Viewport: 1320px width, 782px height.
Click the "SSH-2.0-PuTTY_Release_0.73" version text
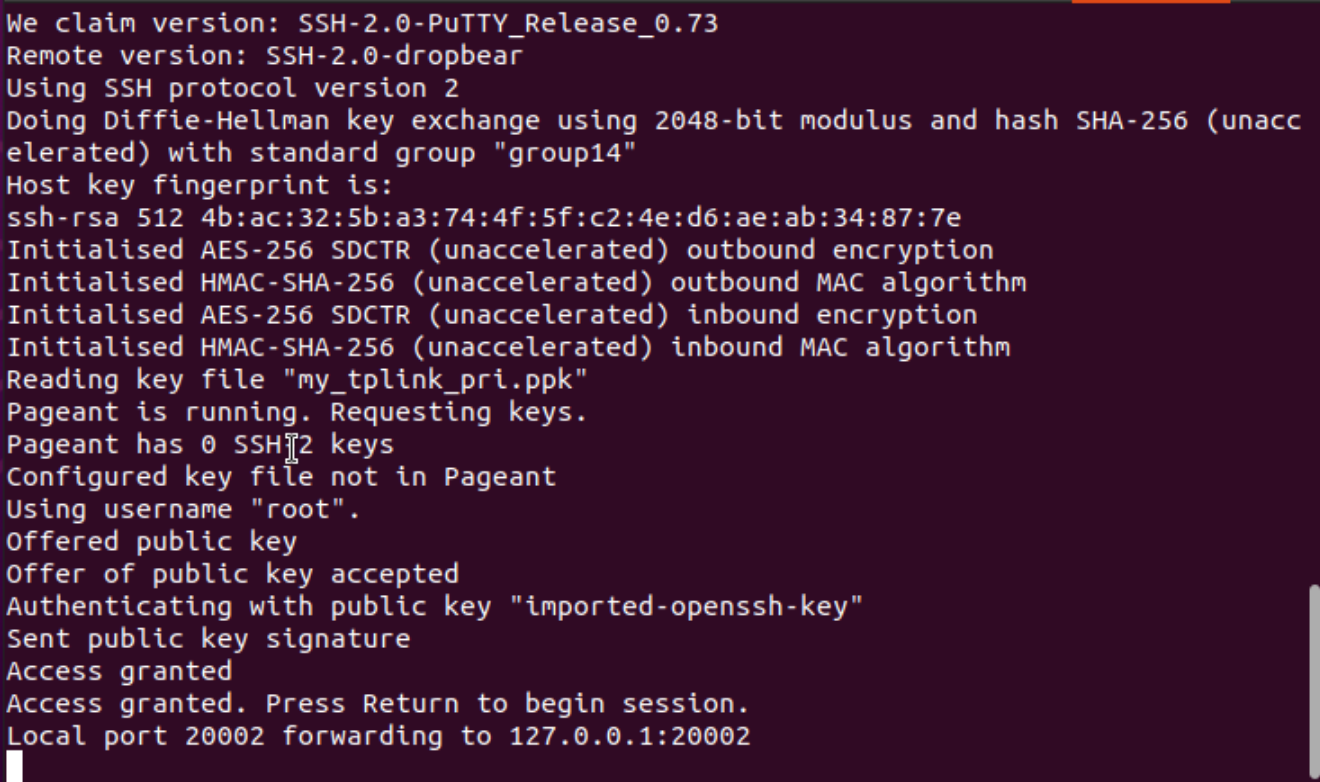point(508,23)
